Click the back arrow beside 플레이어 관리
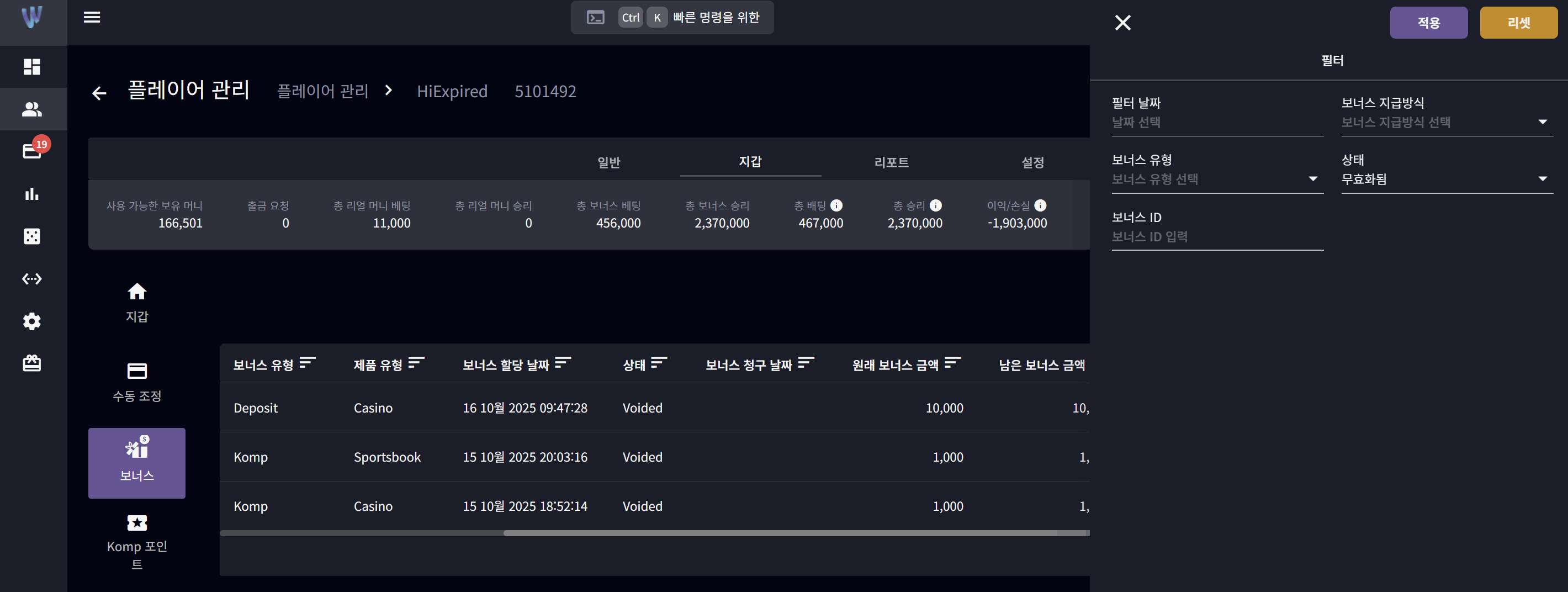This screenshot has height=592, width=1568. click(x=99, y=93)
